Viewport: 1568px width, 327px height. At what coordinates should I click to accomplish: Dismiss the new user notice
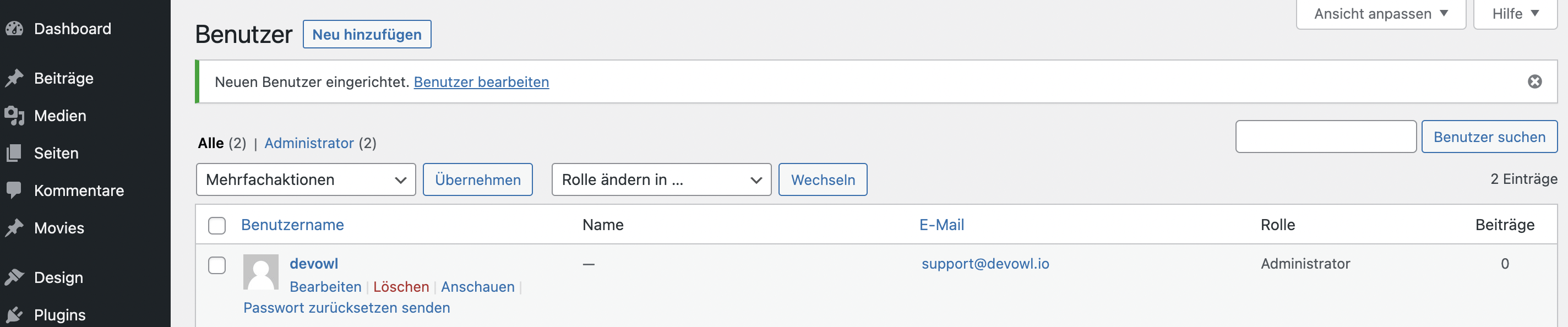(x=1534, y=81)
